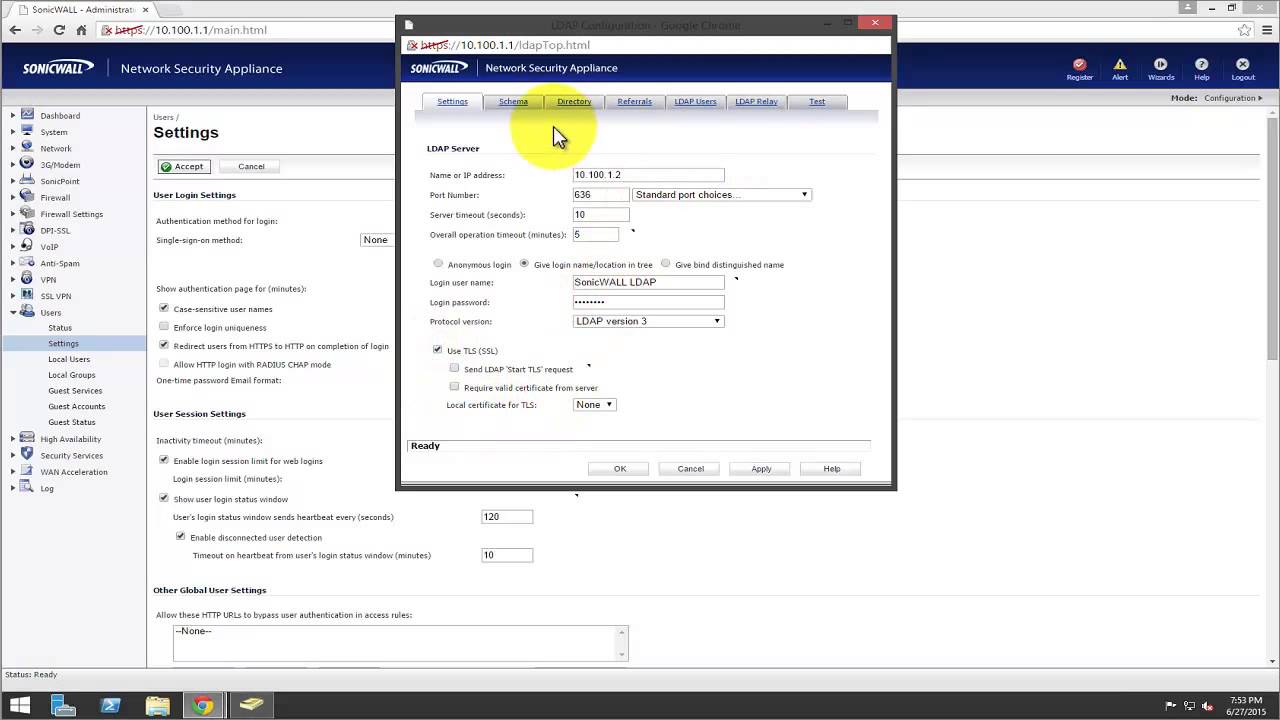The height and width of the screenshot is (720, 1280).
Task: Click Help in the LDAP dialog
Action: pos(832,468)
